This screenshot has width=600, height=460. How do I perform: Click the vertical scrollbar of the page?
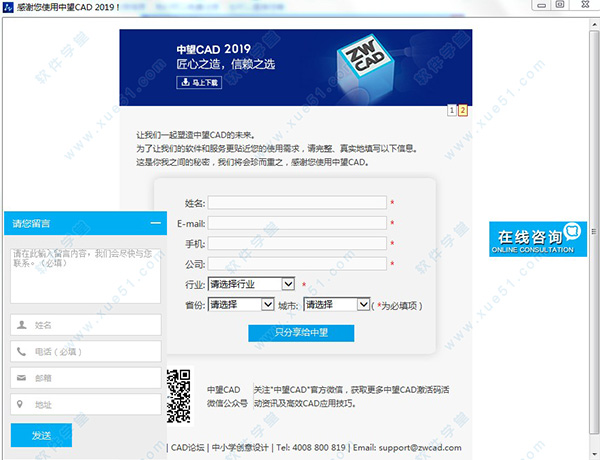(594, 232)
